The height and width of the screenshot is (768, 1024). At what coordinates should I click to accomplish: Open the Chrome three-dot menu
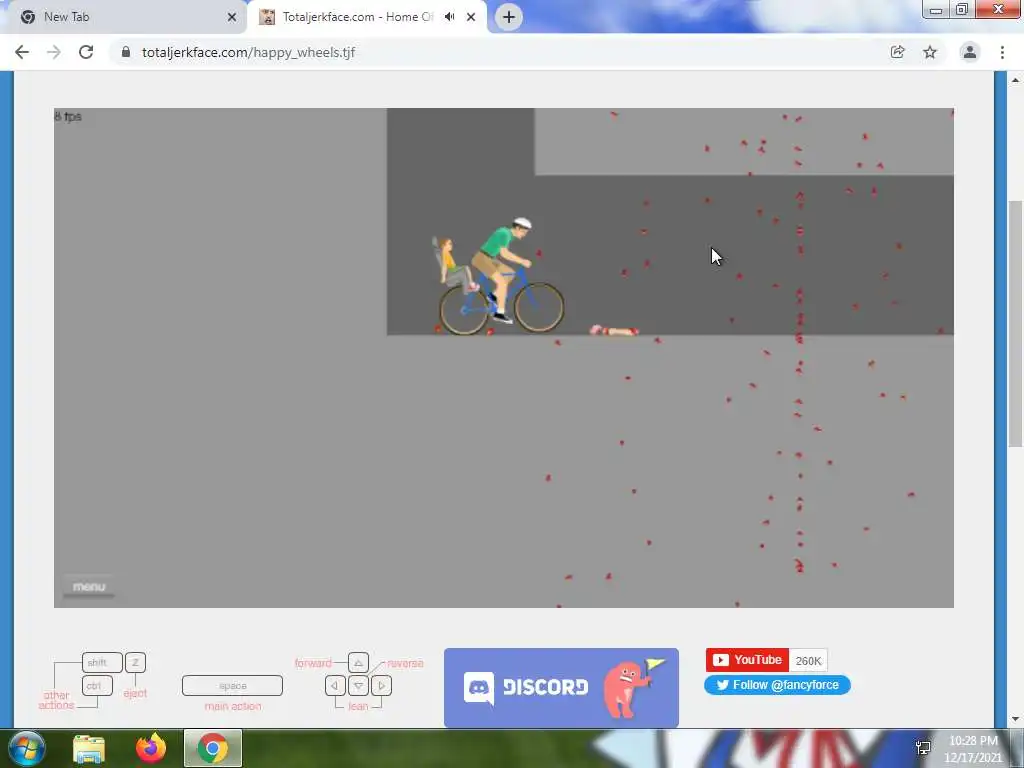1002,52
